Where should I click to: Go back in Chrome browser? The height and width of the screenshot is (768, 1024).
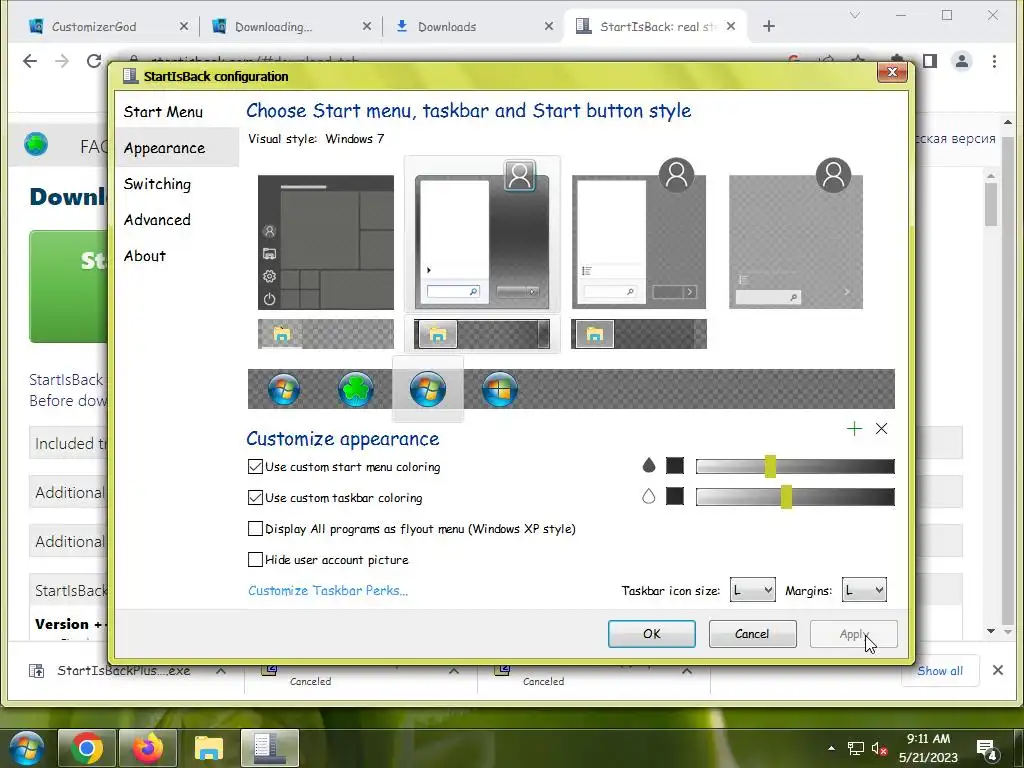pos(30,61)
